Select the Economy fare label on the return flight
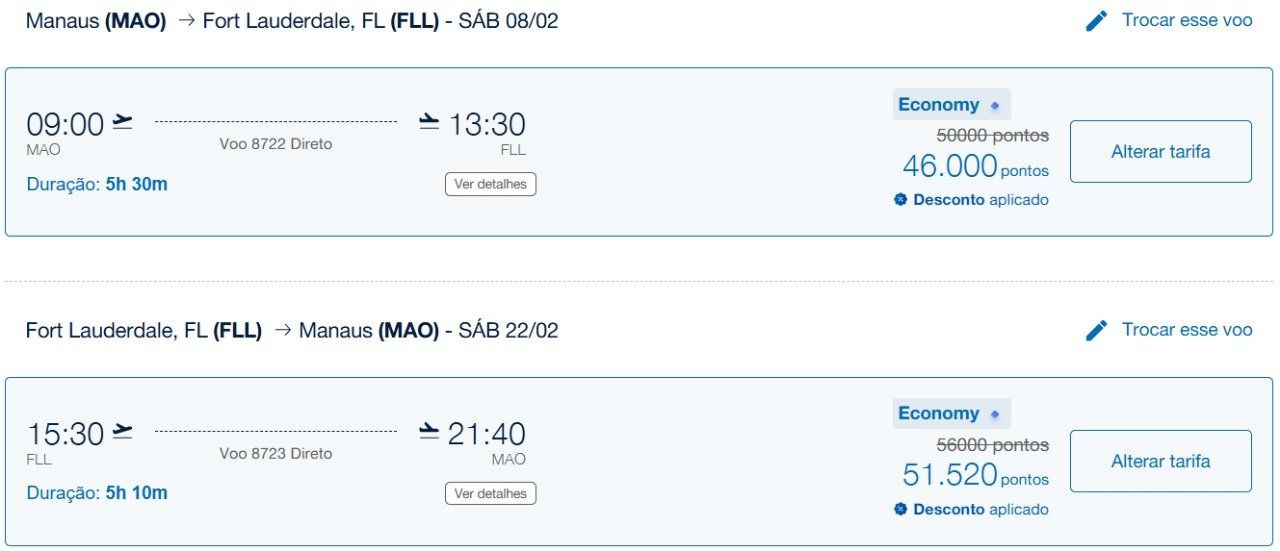1280x551 pixels. pyautogui.click(x=938, y=414)
